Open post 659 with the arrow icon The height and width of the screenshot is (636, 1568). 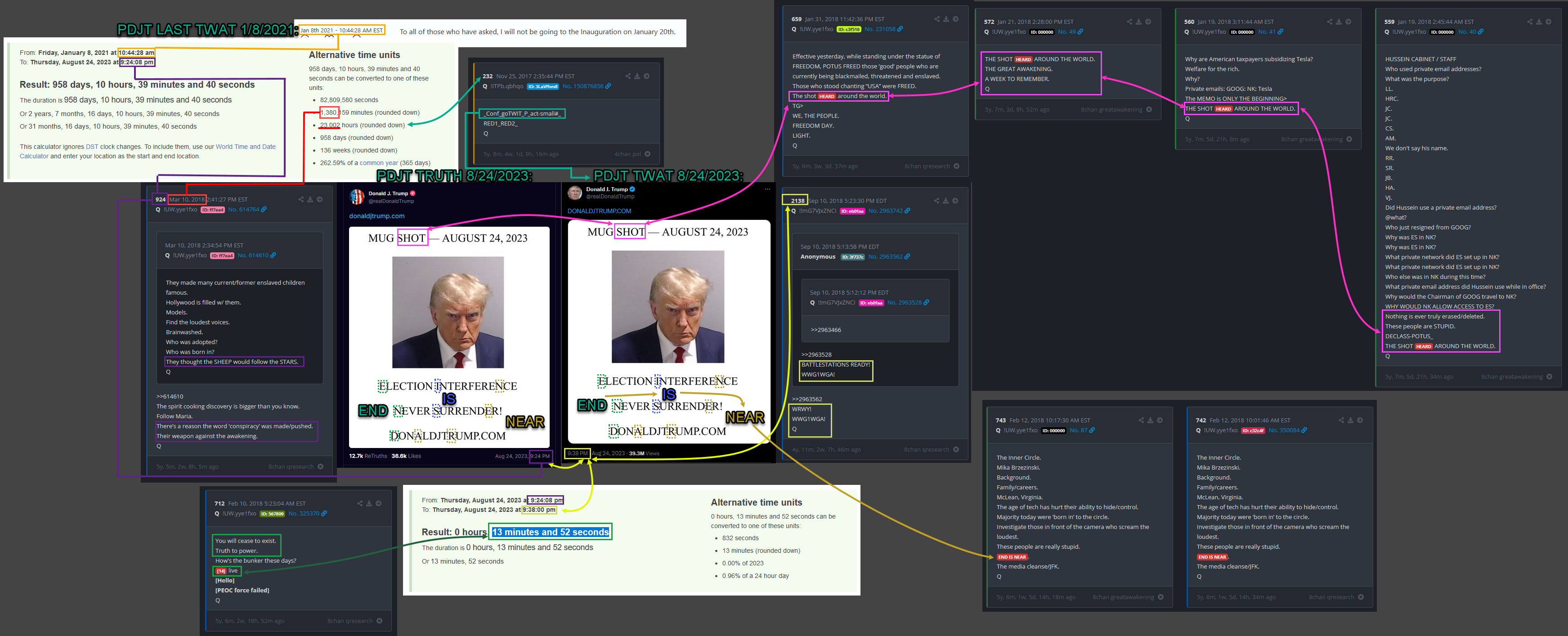point(956,19)
